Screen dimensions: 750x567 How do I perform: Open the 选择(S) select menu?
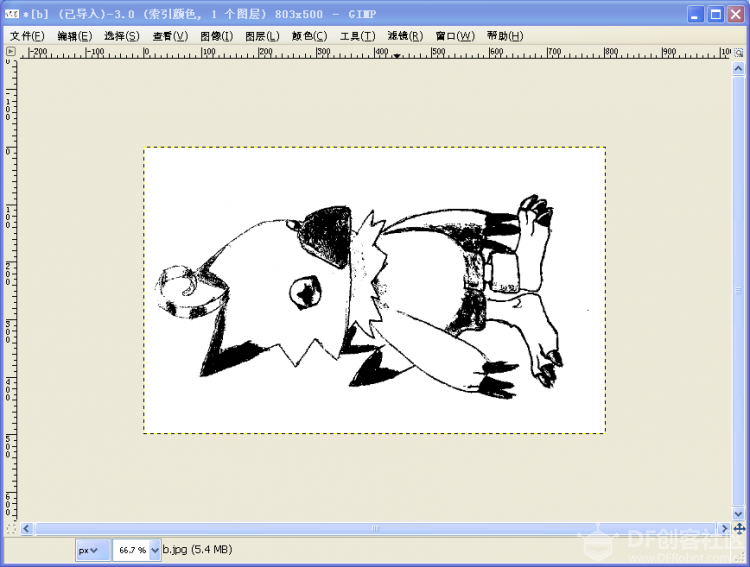[x=121, y=36]
